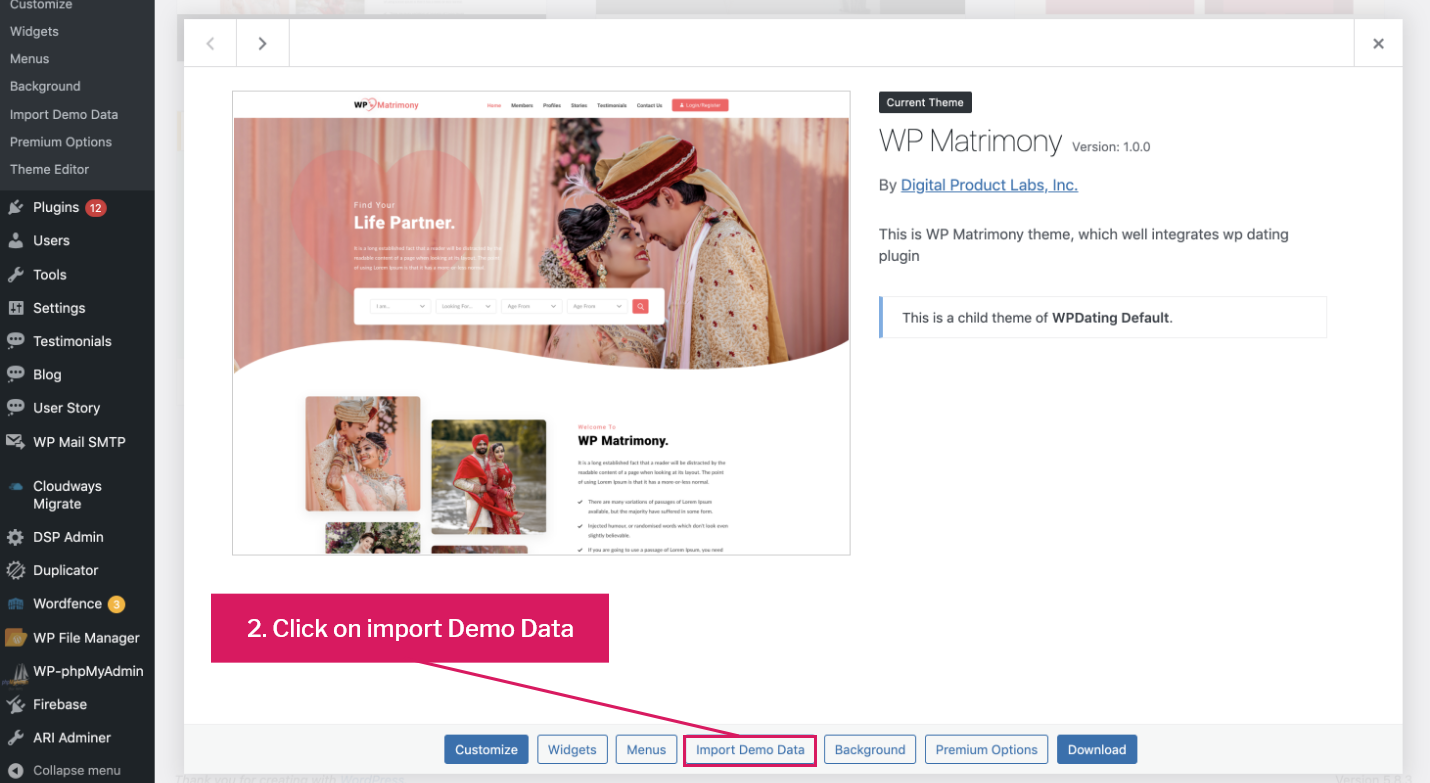Open Theme Editor in sidebar submenu
This screenshot has width=1430, height=783.
click(50, 170)
